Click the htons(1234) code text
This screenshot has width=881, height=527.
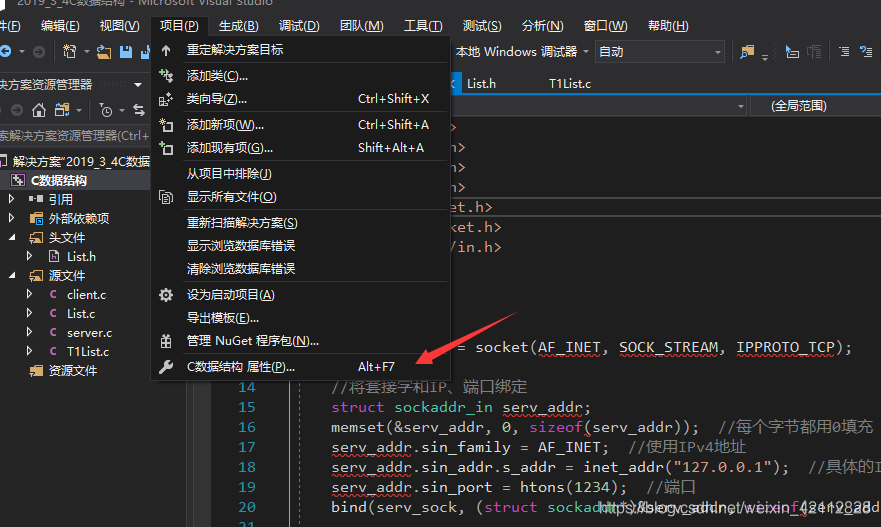tap(569, 487)
